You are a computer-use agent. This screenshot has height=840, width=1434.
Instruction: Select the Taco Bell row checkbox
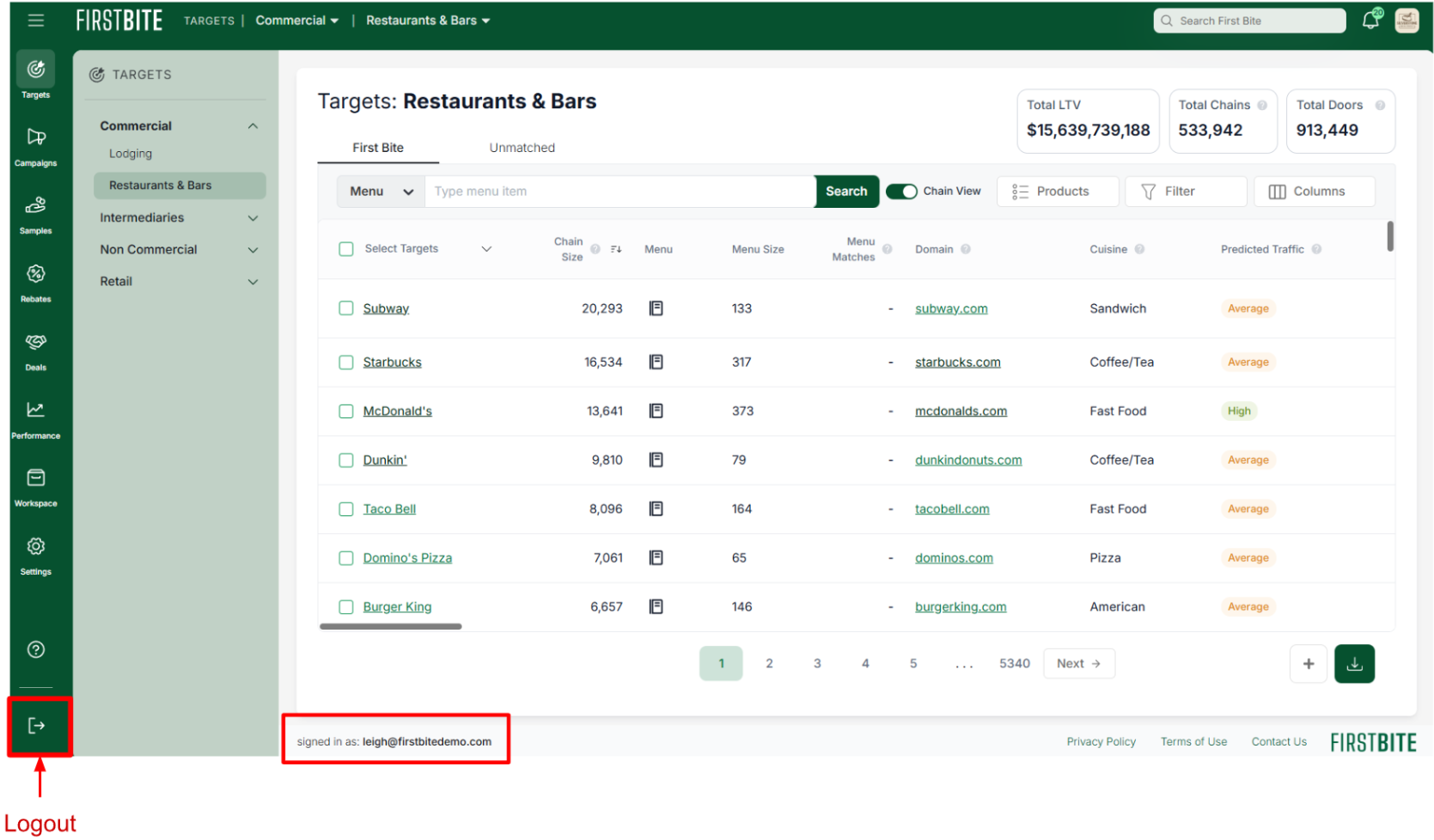346,509
